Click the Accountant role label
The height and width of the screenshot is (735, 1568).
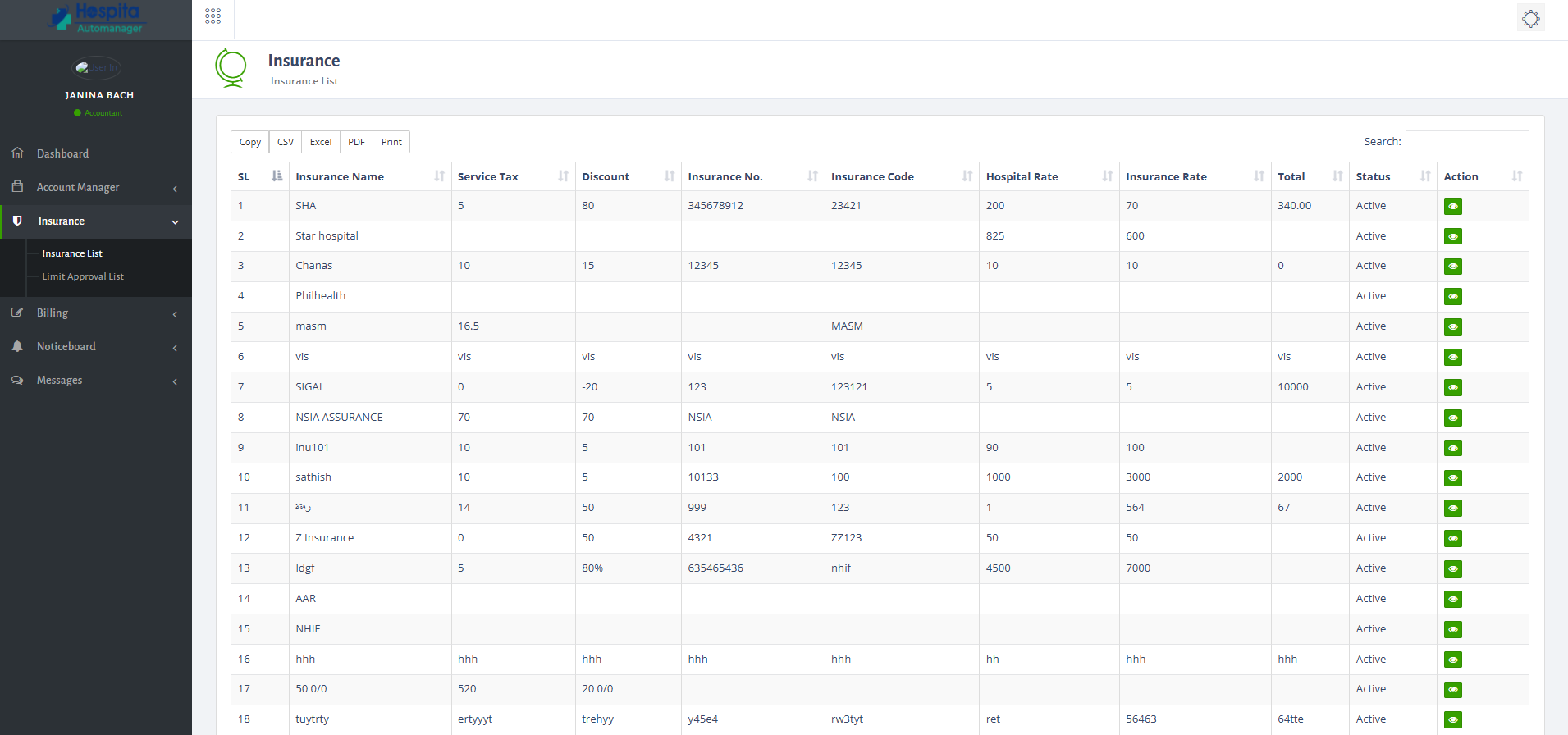103,113
